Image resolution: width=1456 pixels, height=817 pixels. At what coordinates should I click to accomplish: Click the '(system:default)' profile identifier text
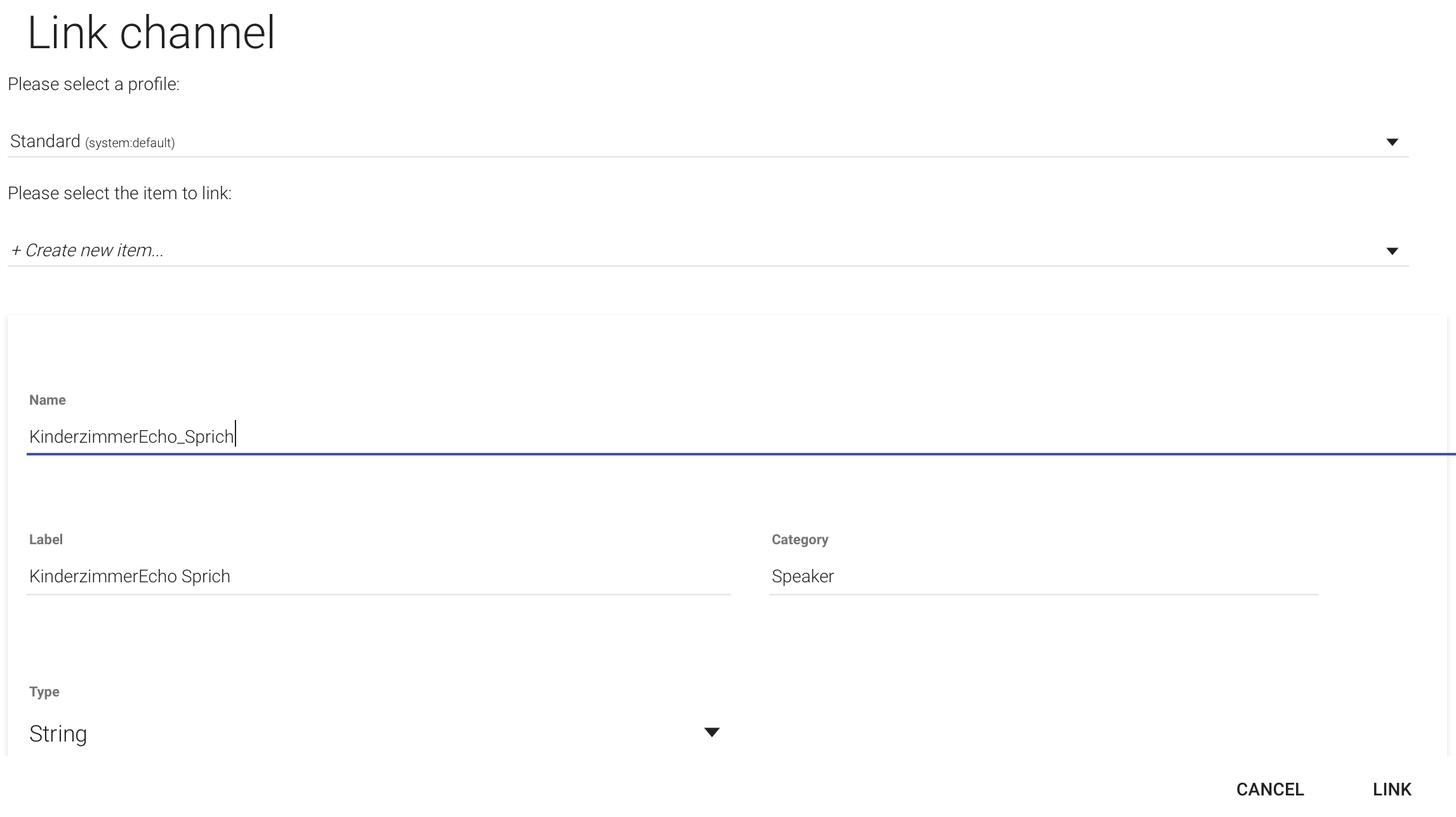pos(130,143)
